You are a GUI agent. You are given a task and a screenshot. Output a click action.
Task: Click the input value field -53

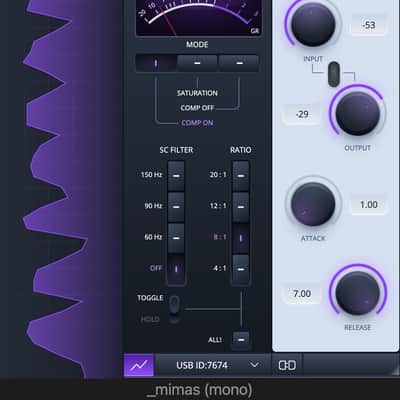point(368,25)
